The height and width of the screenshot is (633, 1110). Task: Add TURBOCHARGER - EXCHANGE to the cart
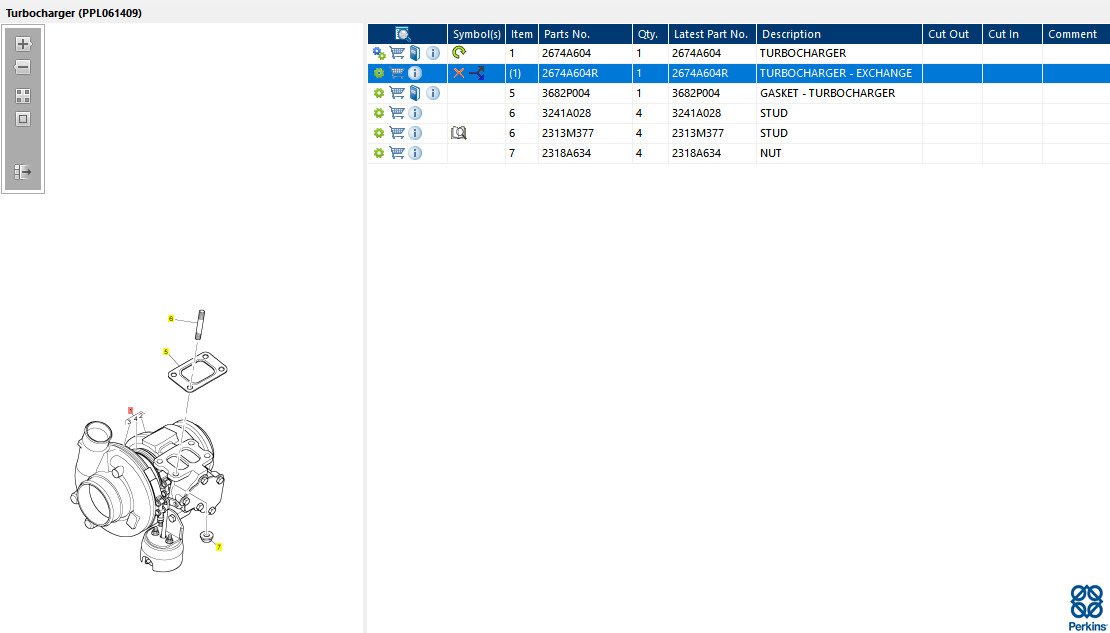point(397,73)
